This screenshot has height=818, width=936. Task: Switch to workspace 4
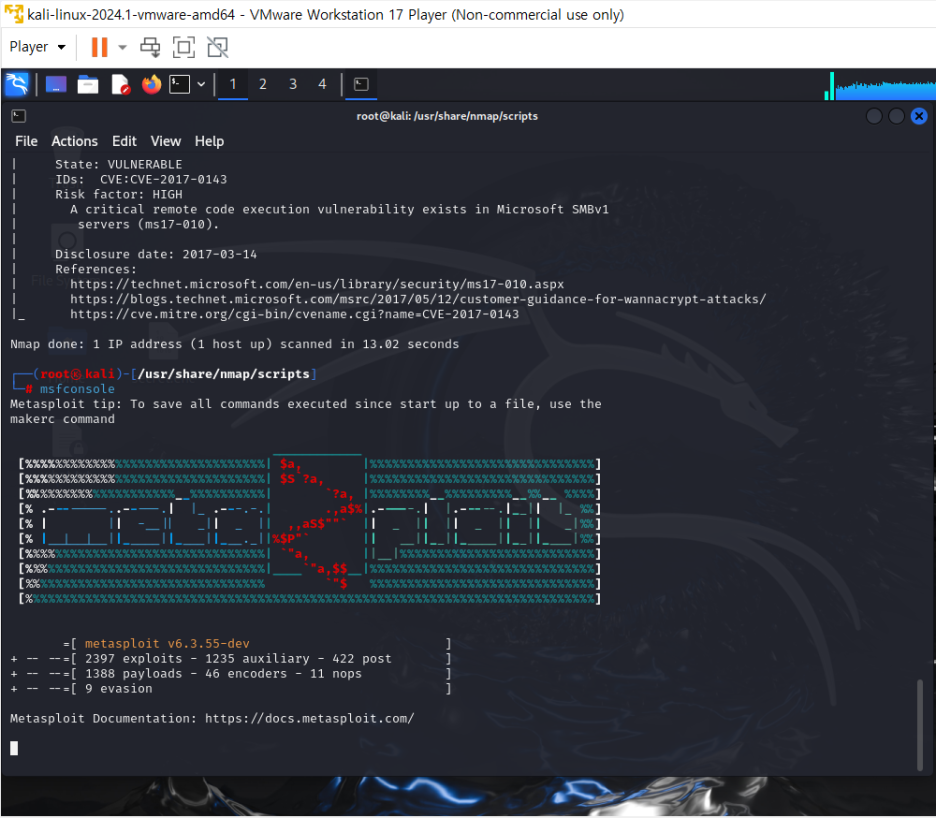coord(322,84)
